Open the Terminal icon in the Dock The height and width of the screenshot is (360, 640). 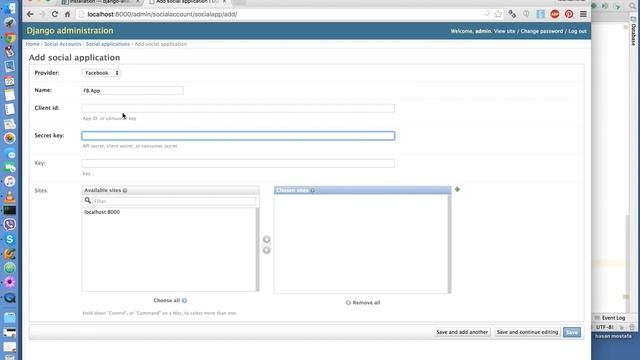click(x=10, y=211)
